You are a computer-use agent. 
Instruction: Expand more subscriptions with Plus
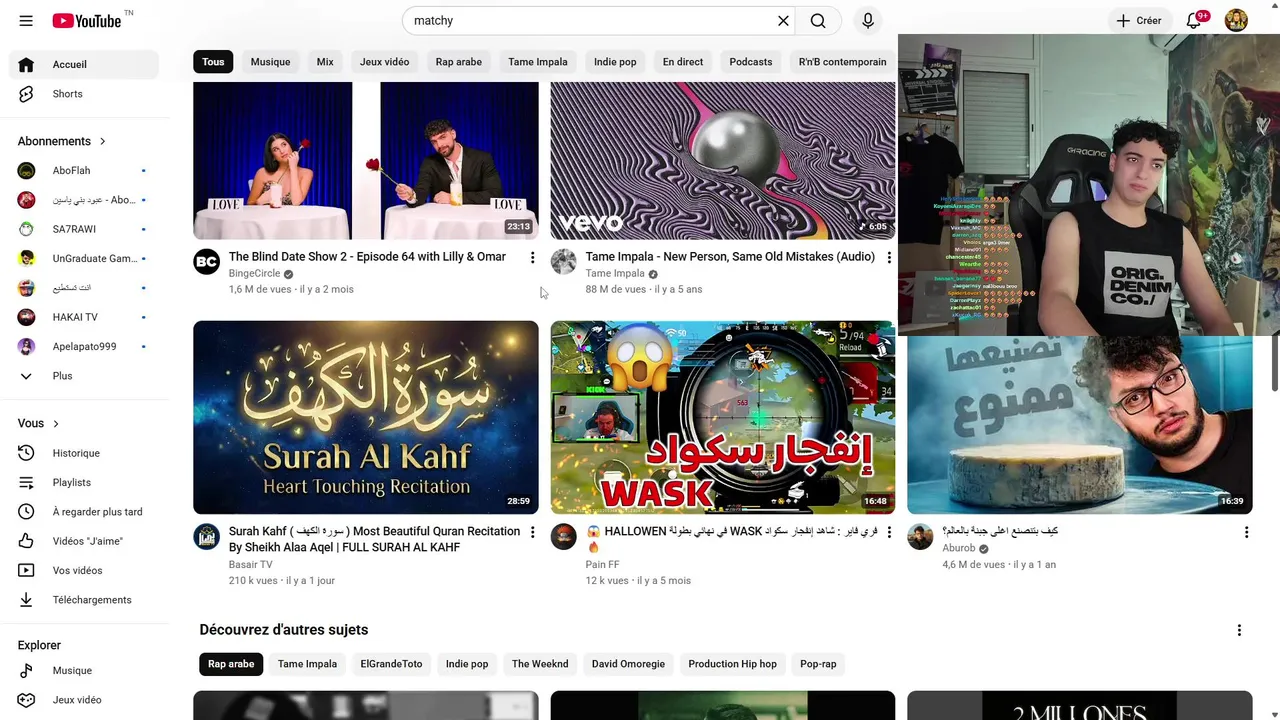click(84, 376)
